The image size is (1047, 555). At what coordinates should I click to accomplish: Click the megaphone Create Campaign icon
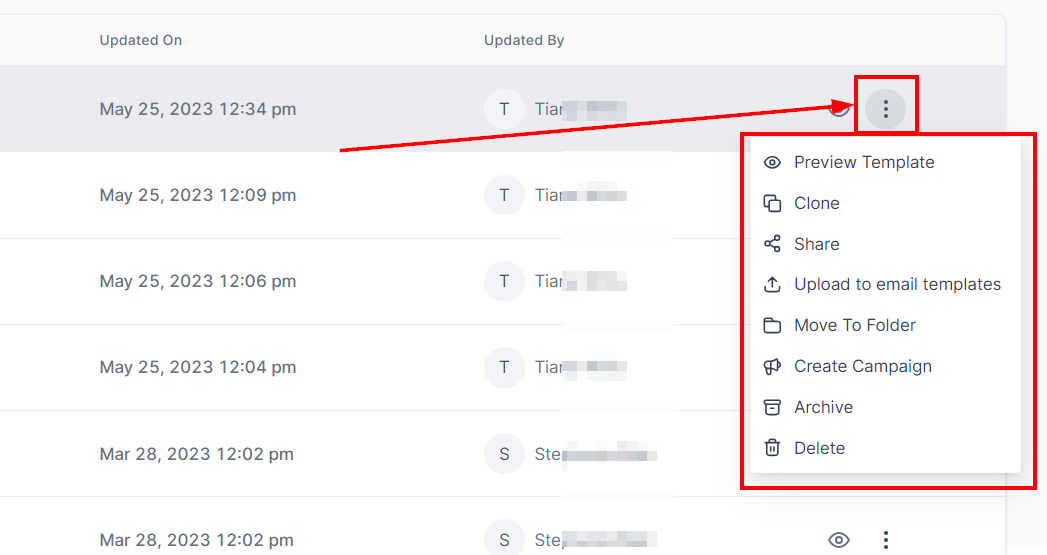pyautogui.click(x=772, y=366)
